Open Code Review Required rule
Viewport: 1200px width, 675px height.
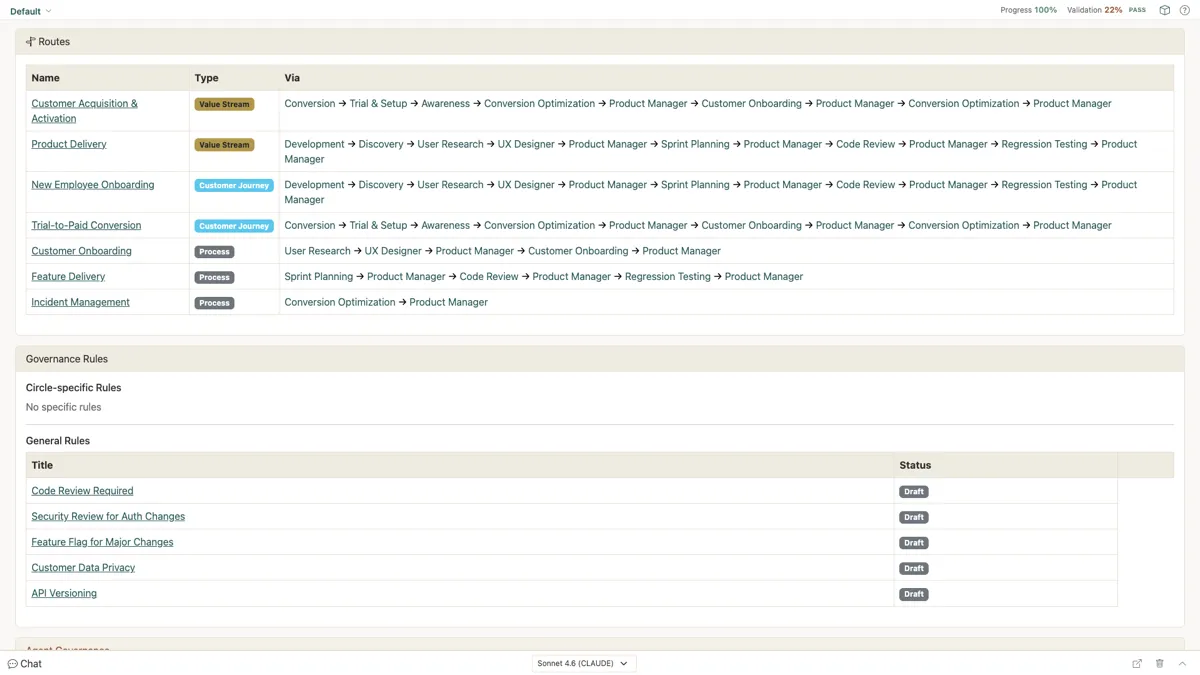pyautogui.click(x=82, y=491)
